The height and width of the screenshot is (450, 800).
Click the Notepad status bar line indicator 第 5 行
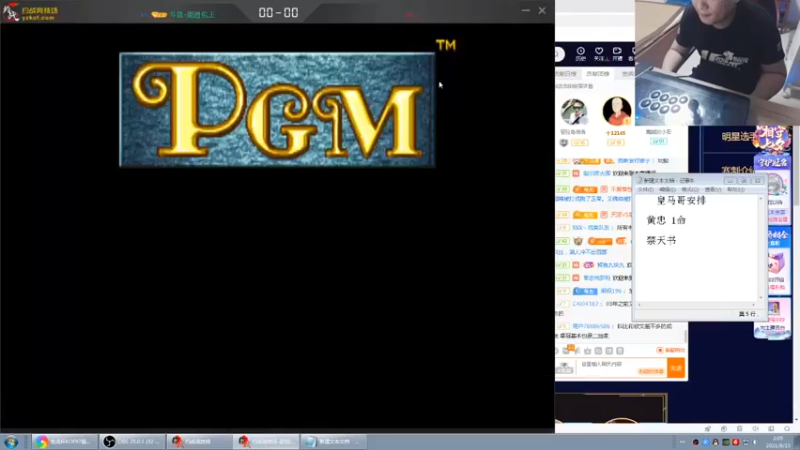747,314
